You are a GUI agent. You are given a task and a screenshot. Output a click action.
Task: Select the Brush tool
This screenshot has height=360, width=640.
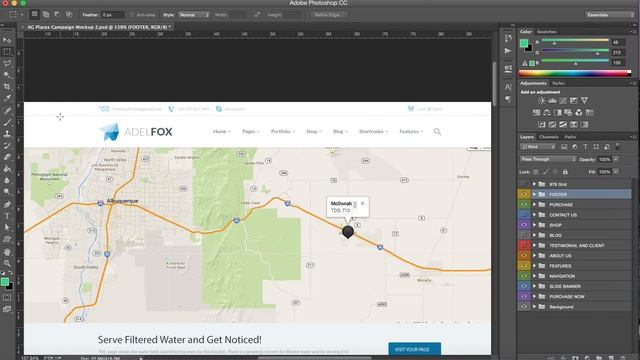tap(7, 122)
